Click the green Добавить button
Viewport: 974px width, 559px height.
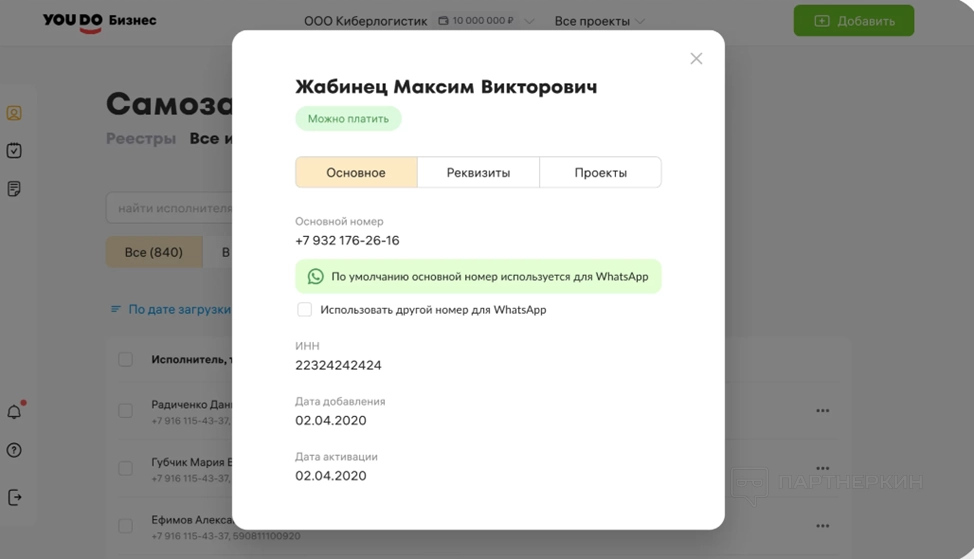pos(853,21)
